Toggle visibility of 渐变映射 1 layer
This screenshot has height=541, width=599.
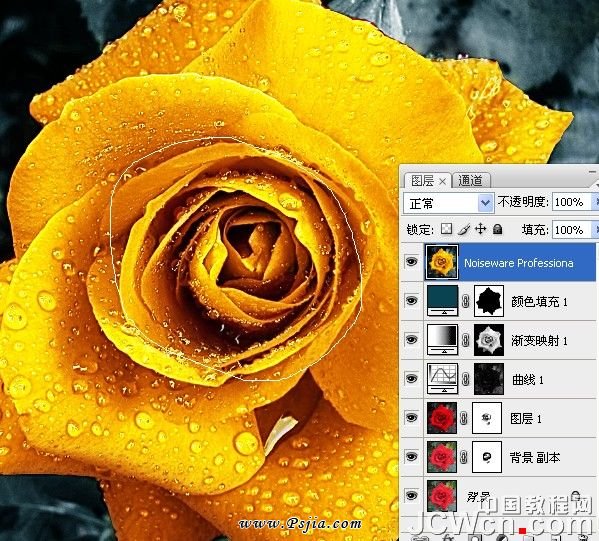click(x=411, y=339)
